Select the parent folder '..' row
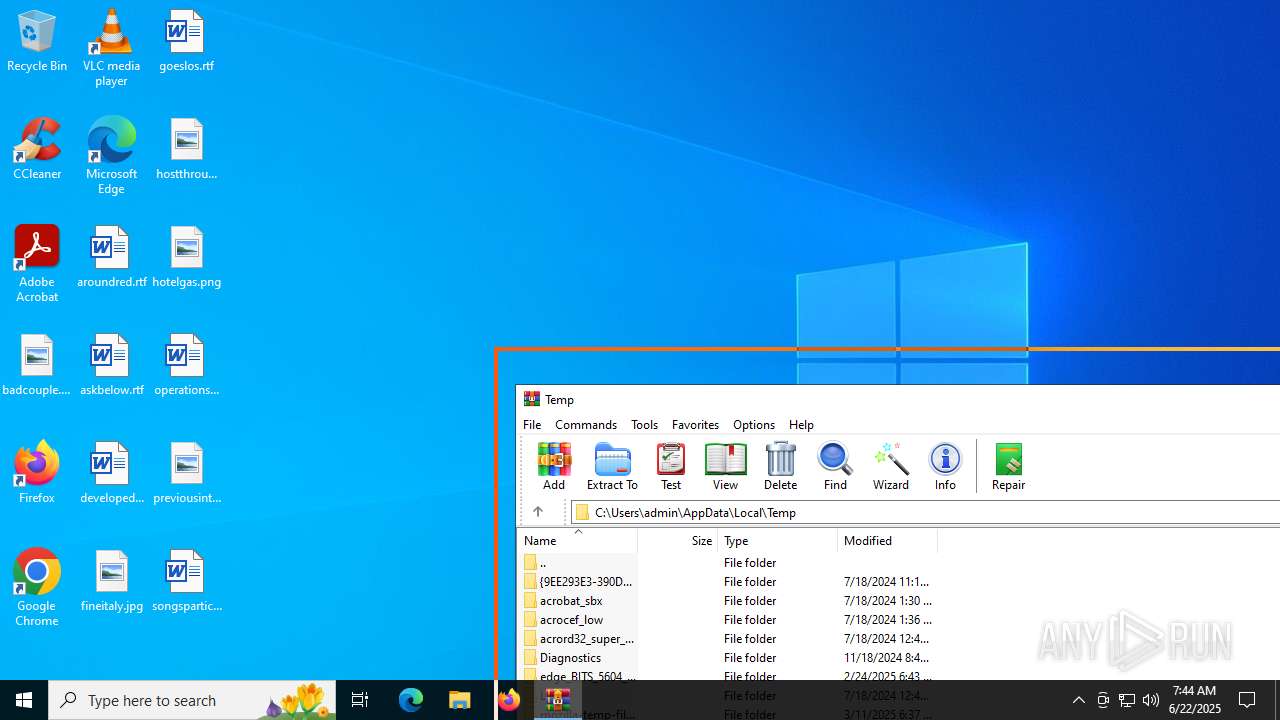1280x720 pixels. click(x=728, y=562)
